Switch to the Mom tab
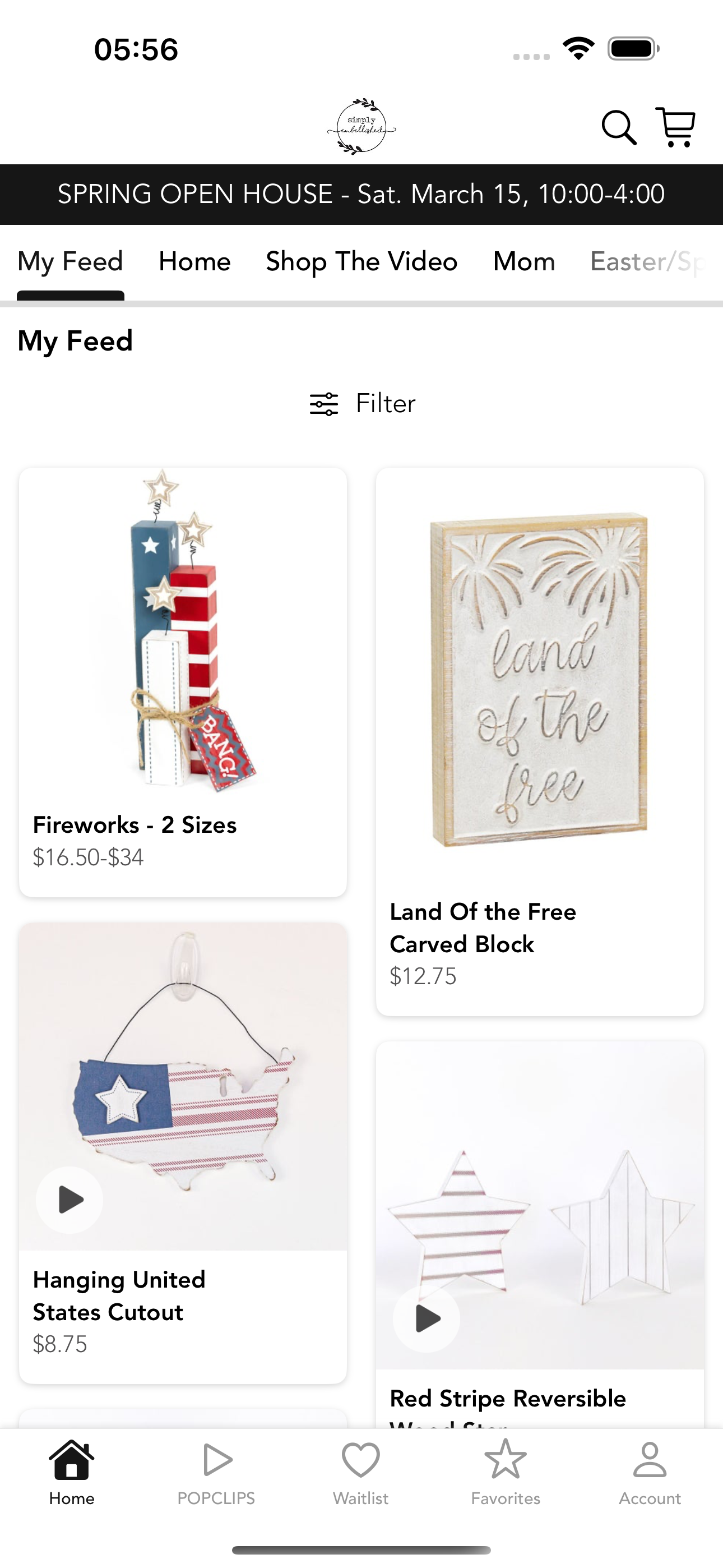 pyautogui.click(x=524, y=262)
